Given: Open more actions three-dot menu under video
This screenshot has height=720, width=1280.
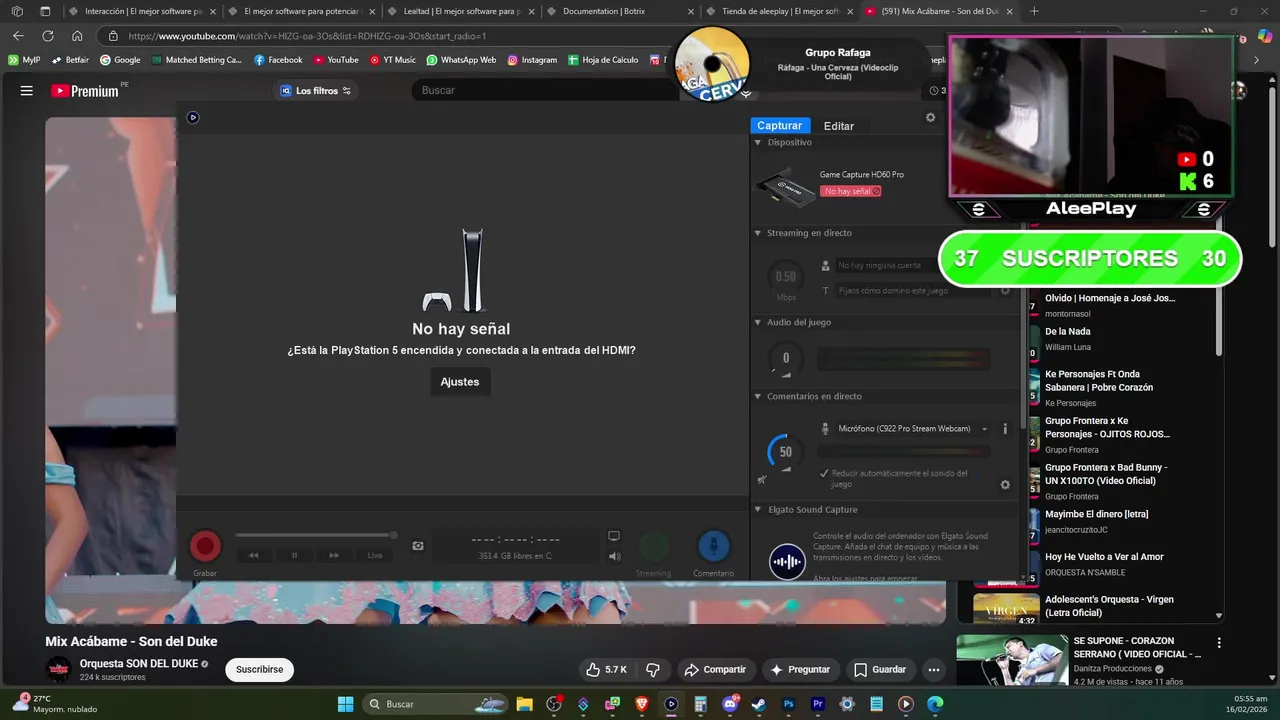Looking at the screenshot, I should click(x=934, y=670).
